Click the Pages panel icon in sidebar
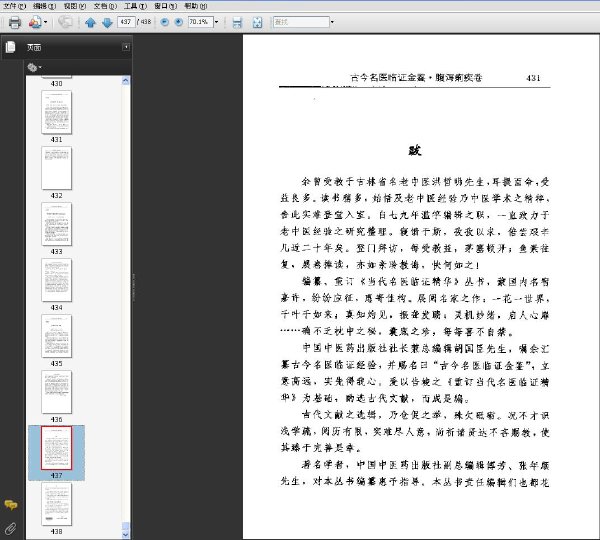This screenshot has width=600, height=540. pos(10,47)
